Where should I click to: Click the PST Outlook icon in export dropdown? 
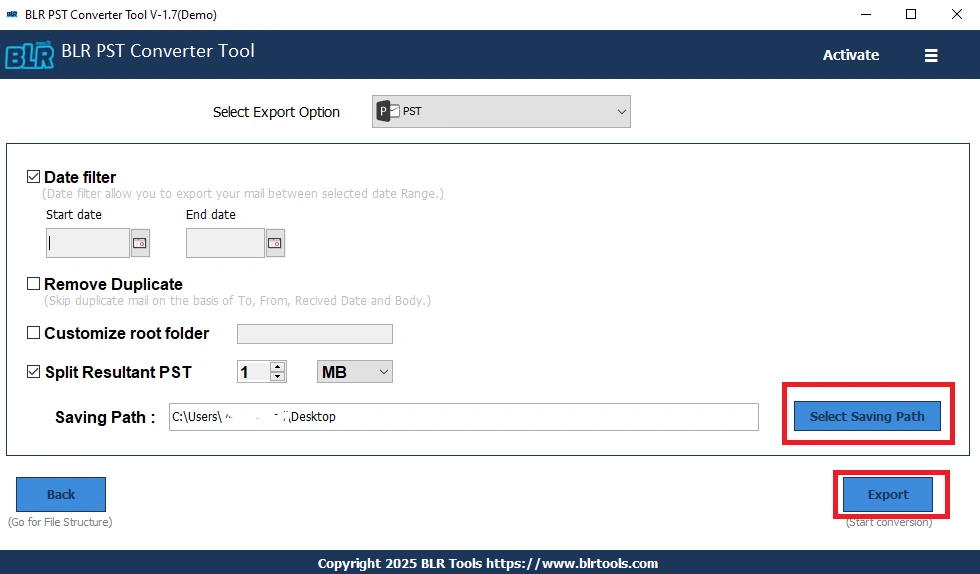[388, 111]
